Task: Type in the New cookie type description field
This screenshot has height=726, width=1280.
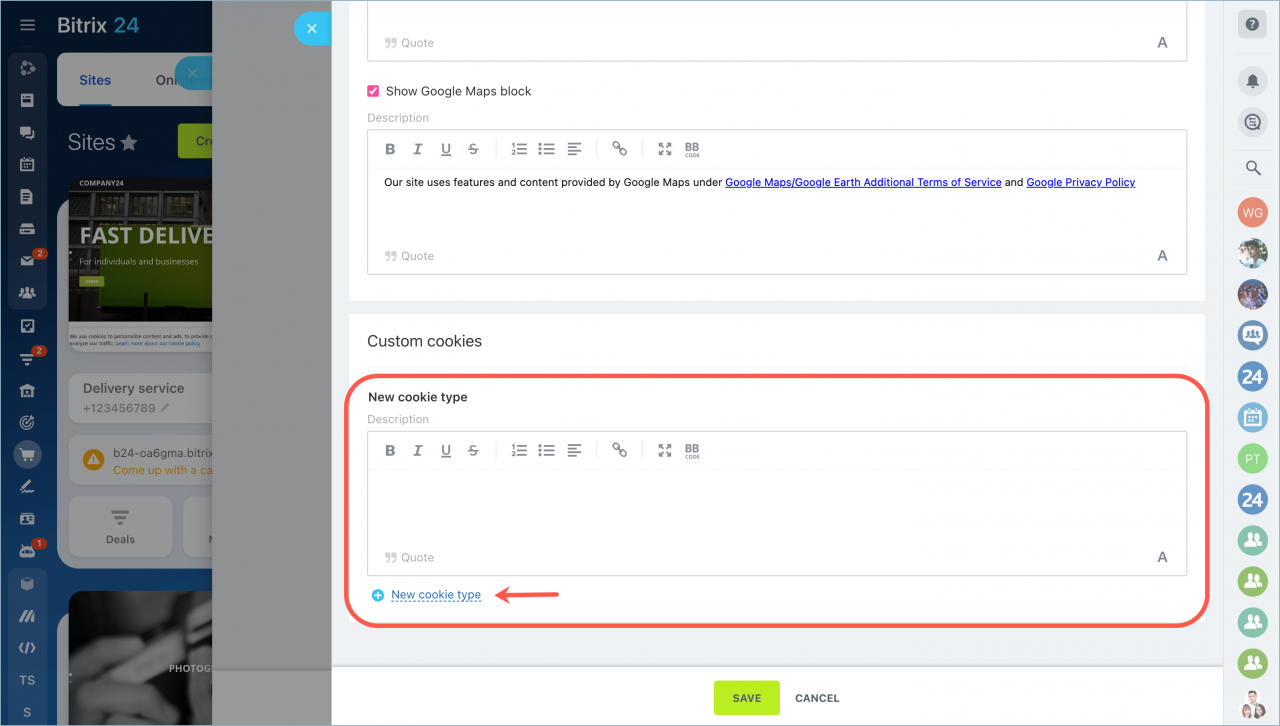Action: pyautogui.click(x=777, y=505)
